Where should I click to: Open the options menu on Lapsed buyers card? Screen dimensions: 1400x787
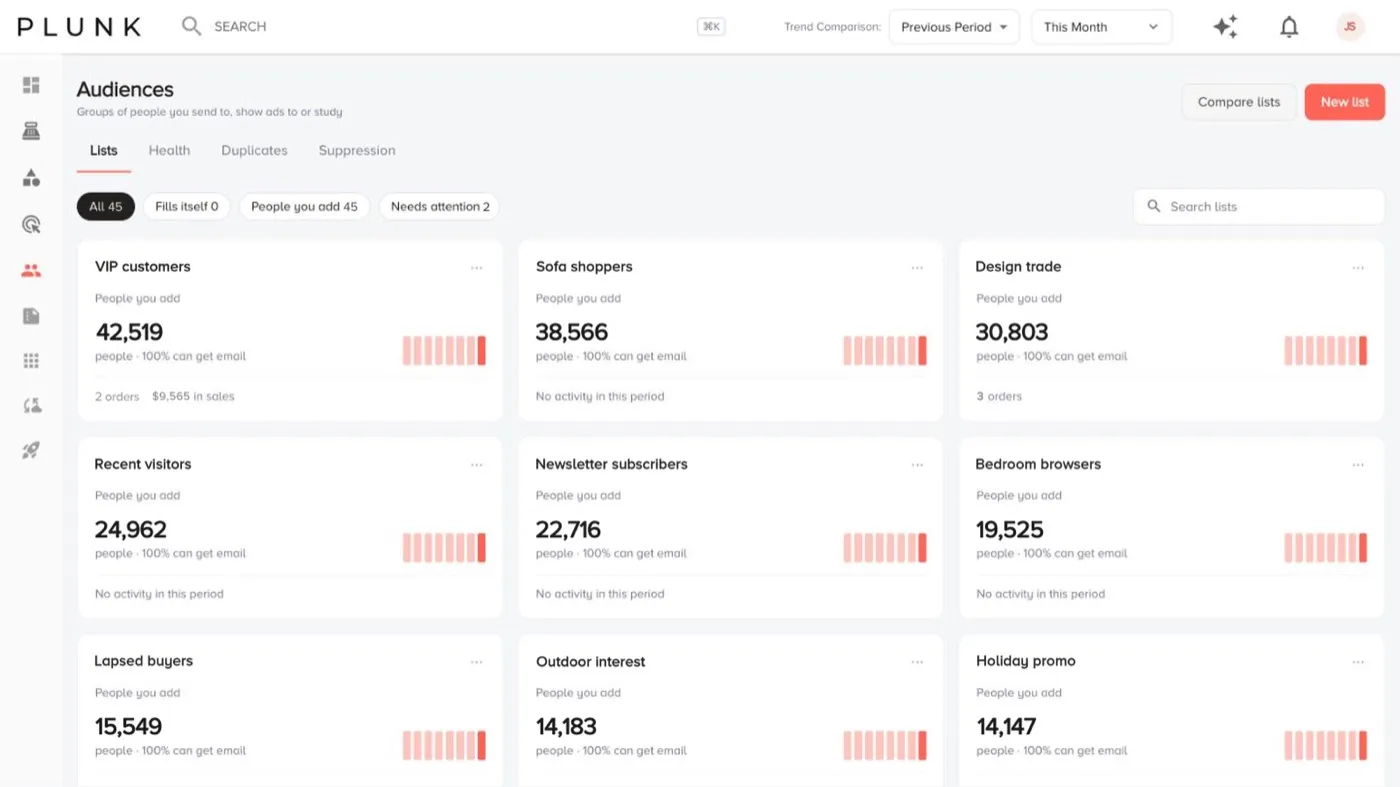477,661
